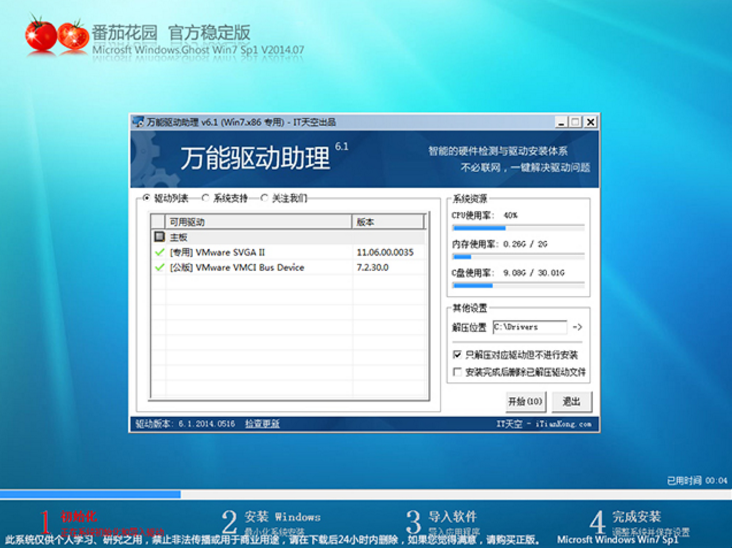Toggle green check for VMware VMCI Bus Device

click(159, 267)
